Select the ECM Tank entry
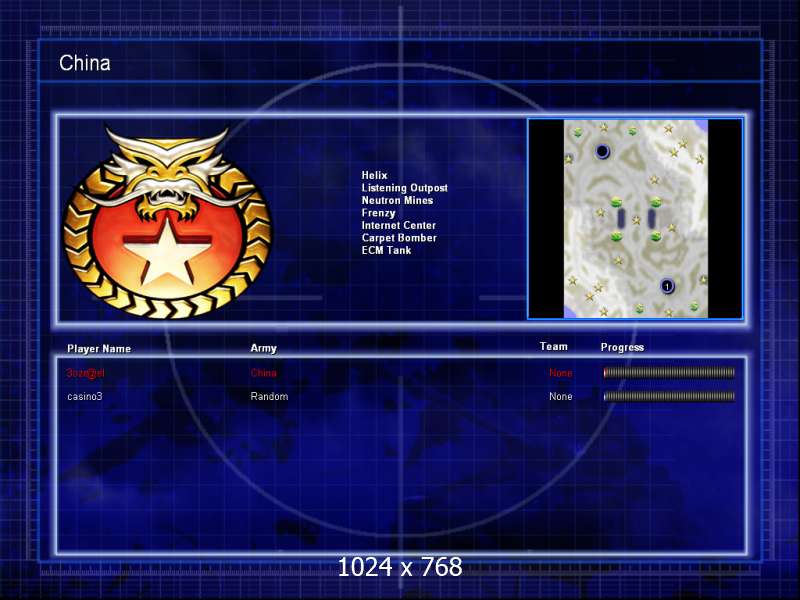800x600 pixels. (386, 251)
